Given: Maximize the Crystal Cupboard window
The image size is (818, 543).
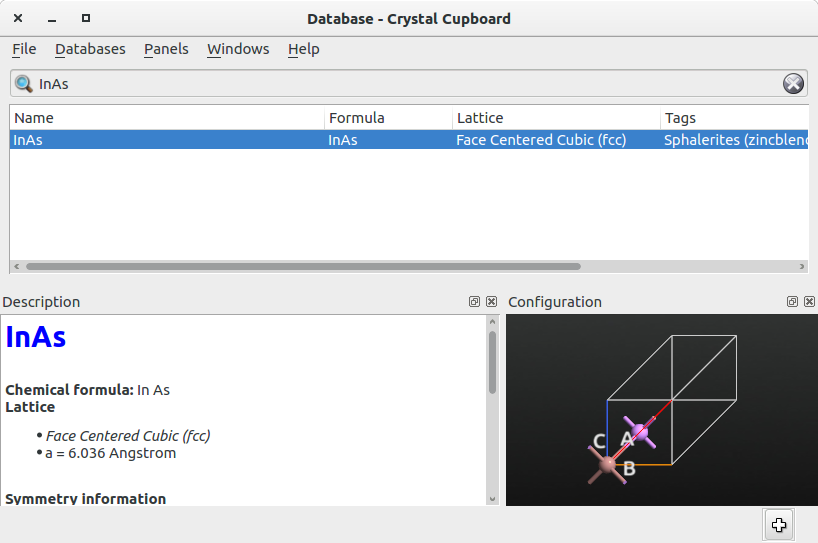Looking at the screenshot, I should pos(86,18).
